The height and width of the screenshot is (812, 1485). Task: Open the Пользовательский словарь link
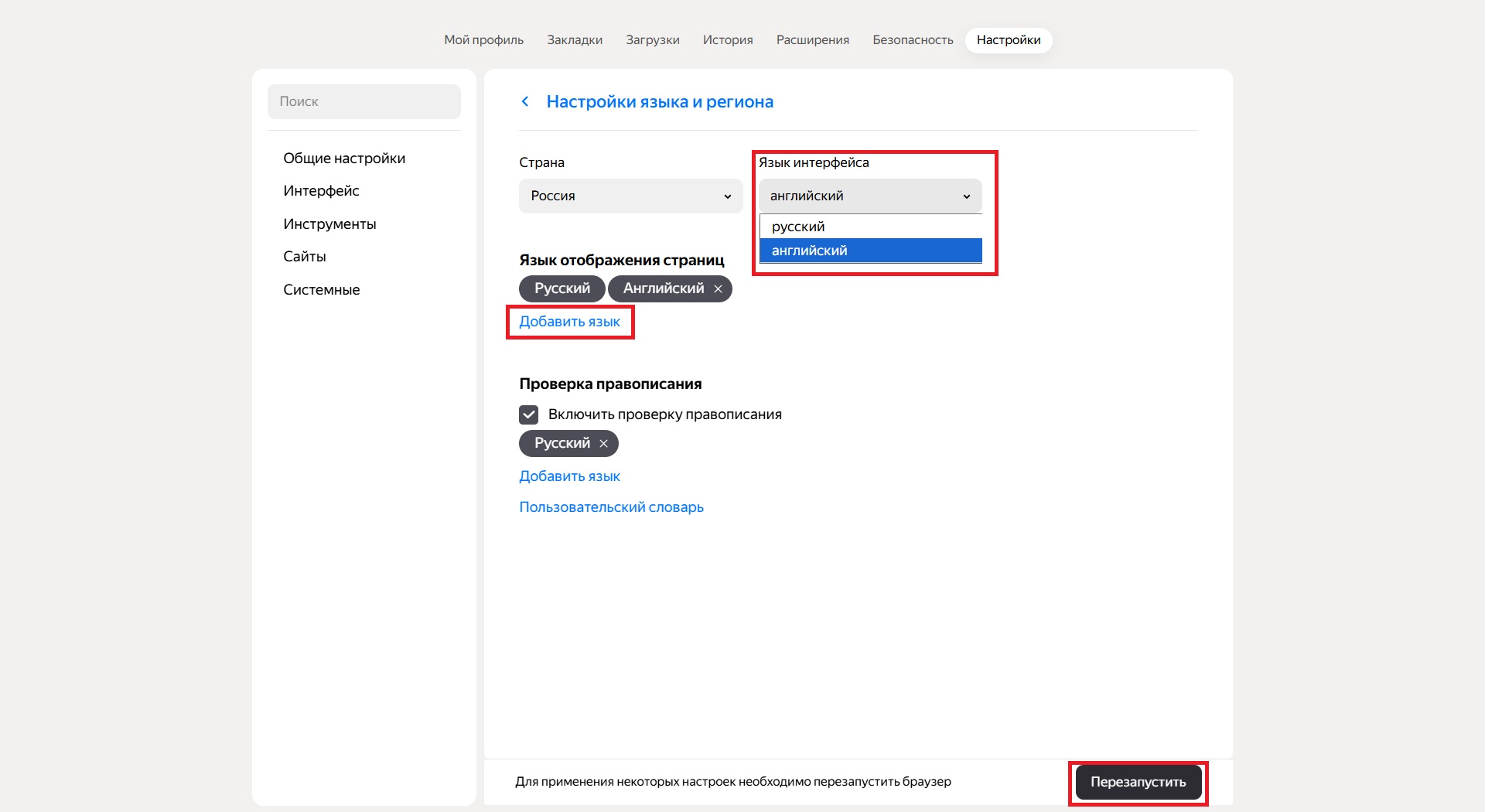611,507
